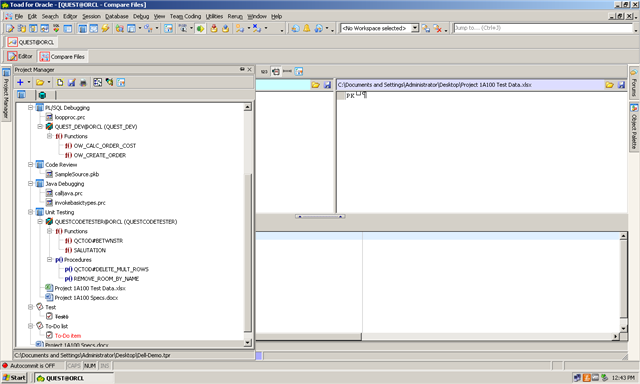Click the bell notification icon
This screenshot has height=384, width=640.
point(307,28)
